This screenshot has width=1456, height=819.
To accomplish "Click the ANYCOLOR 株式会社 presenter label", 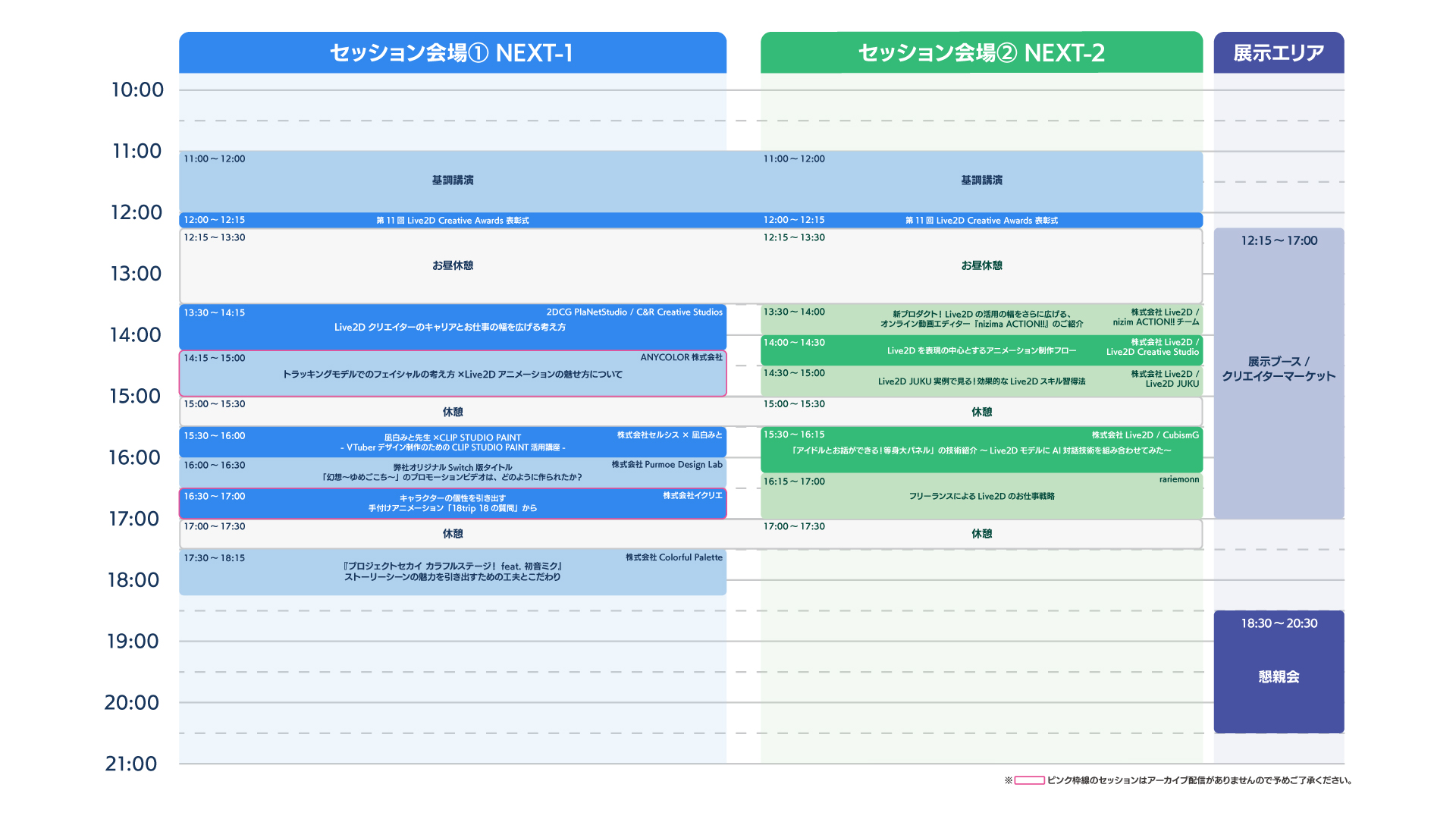I will pyautogui.click(x=682, y=357).
